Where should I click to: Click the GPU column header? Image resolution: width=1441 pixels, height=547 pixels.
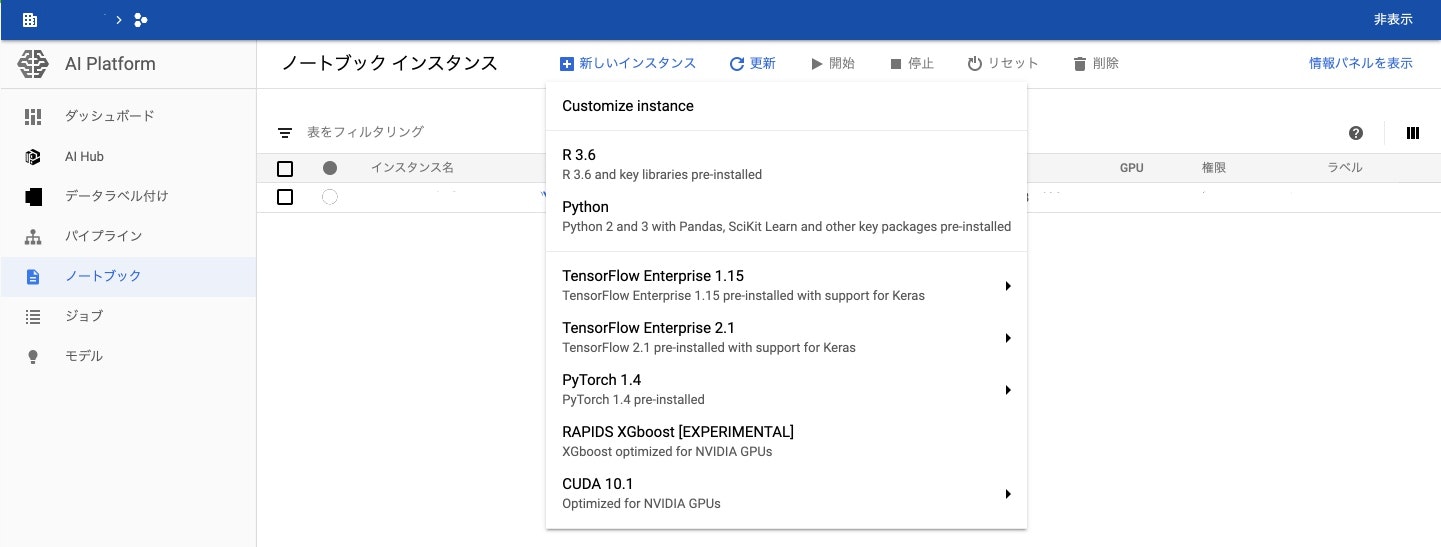tap(1131, 168)
